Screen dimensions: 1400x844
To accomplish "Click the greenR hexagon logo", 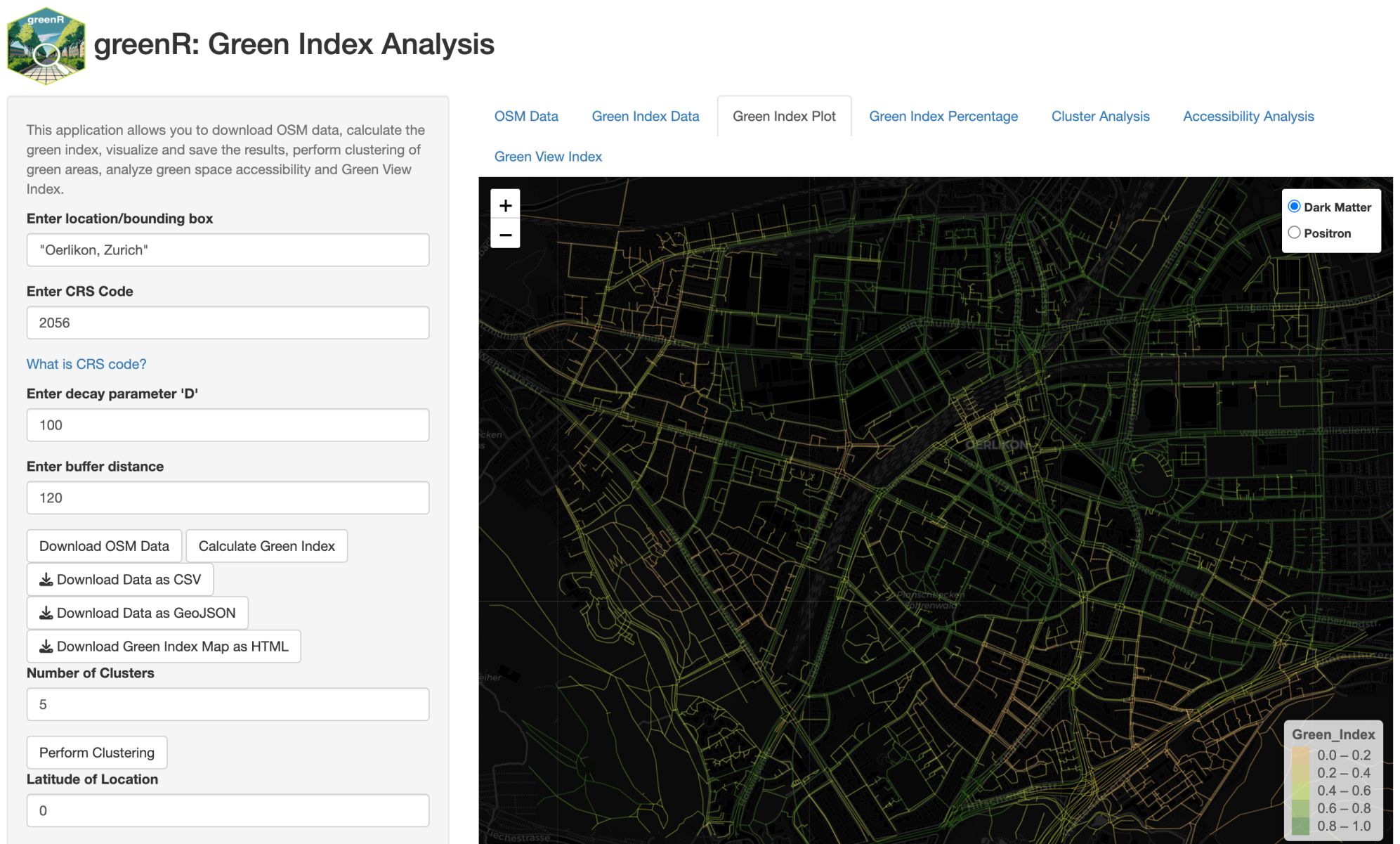I will (46, 46).
